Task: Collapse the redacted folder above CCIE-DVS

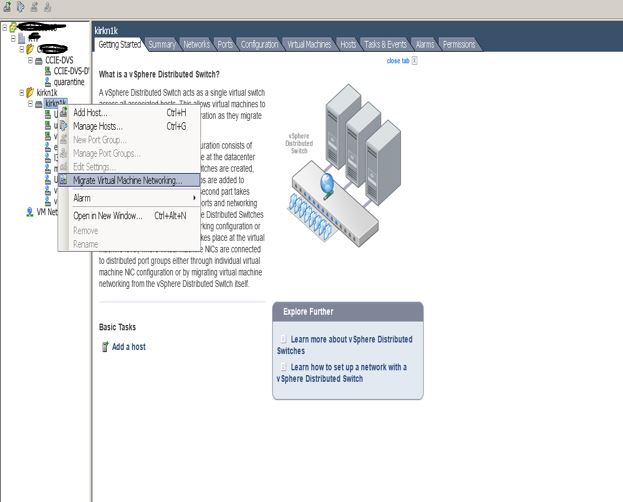Action: point(22,49)
